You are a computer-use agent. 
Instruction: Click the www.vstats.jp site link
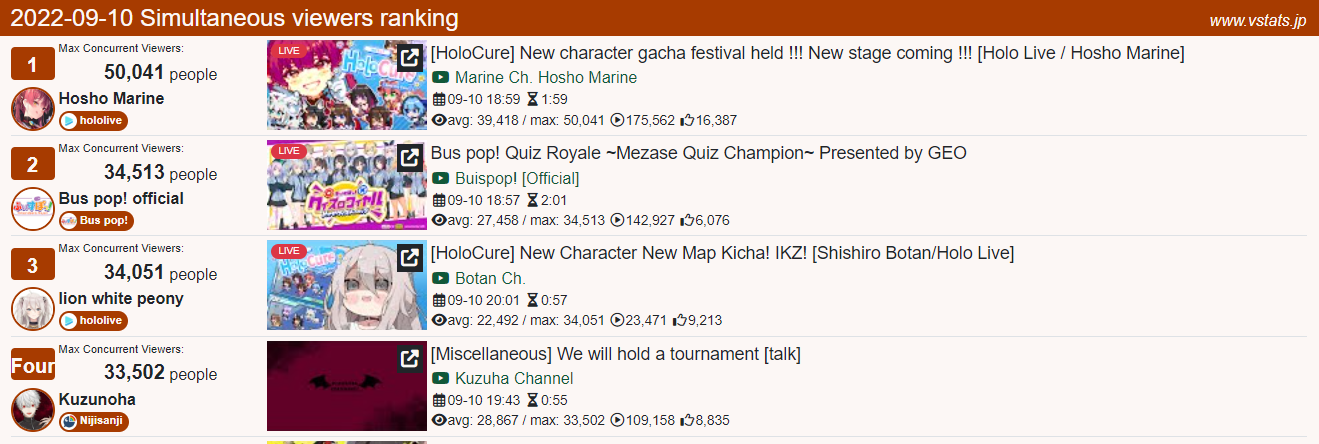pos(1257,20)
